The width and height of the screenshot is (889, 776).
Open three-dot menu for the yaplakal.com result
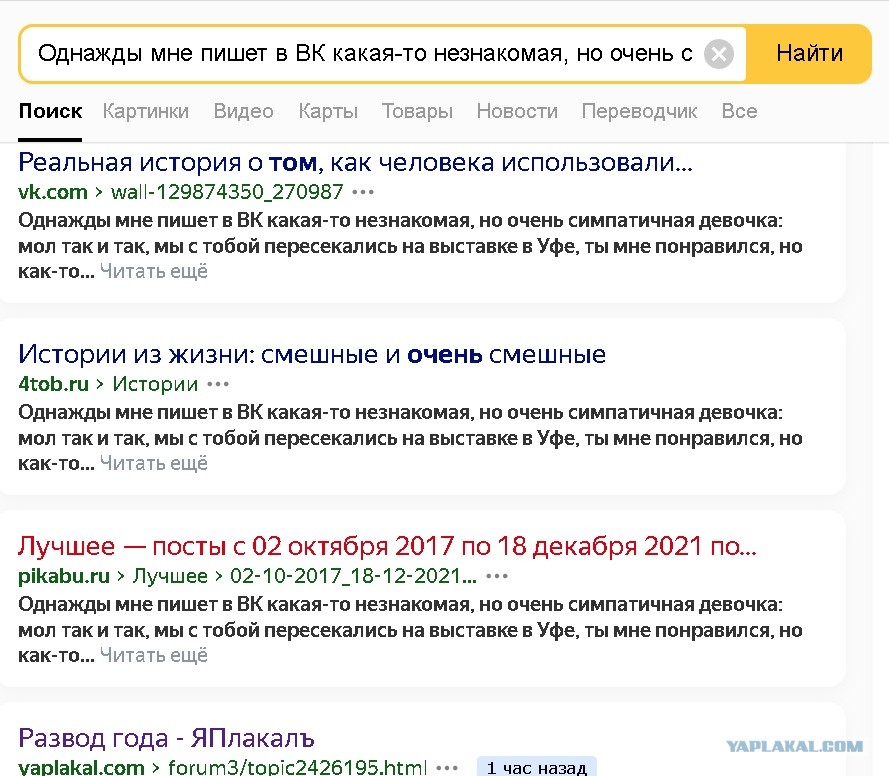pos(447,769)
